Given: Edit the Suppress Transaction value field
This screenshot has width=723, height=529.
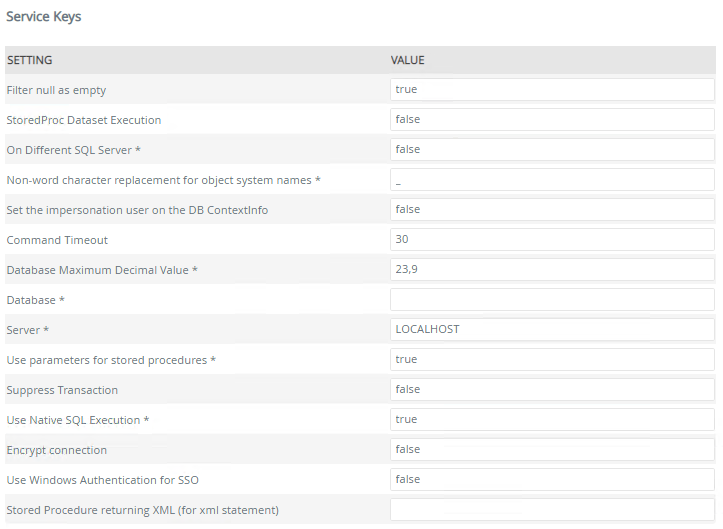Looking at the screenshot, I should pyautogui.click(x=552, y=389).
